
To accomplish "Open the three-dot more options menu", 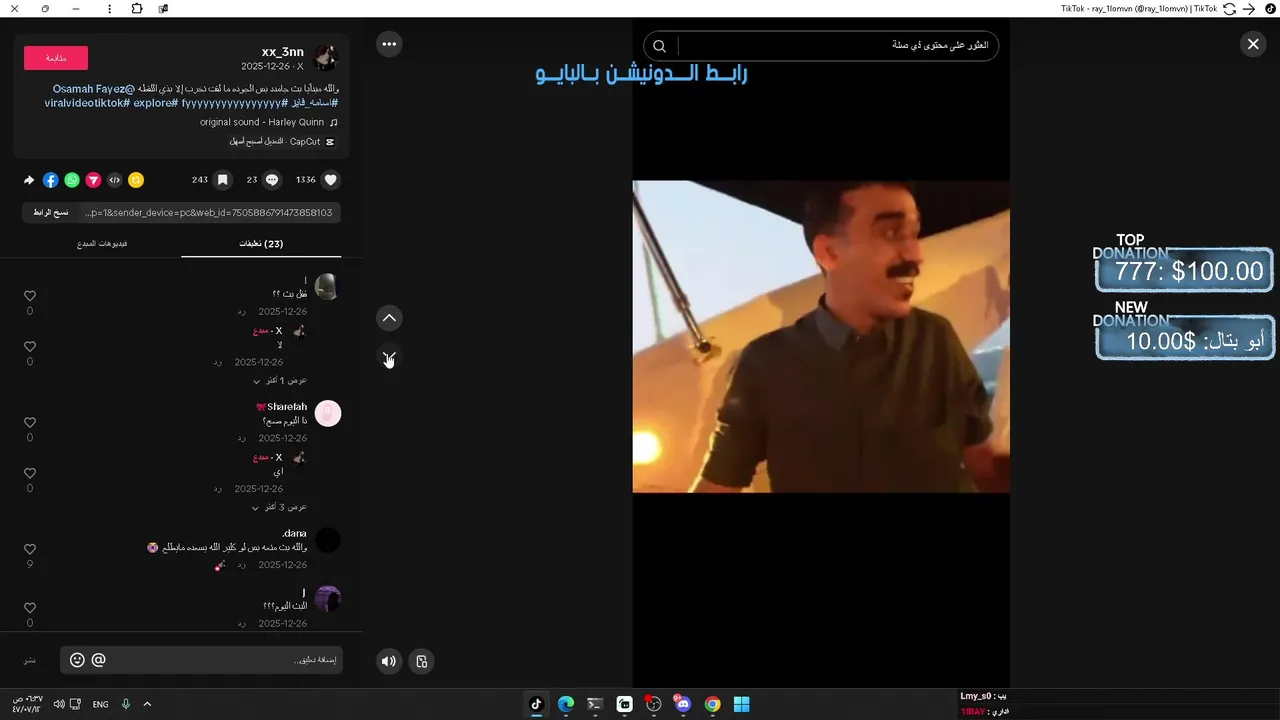I will click(x=389, y=44).
